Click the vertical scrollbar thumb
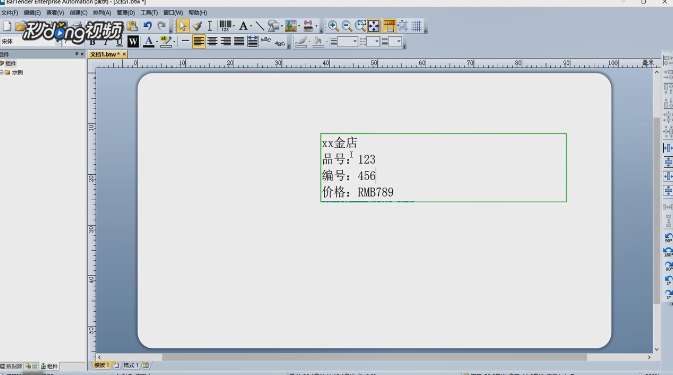Viewport: 673px width, 375px height. coord(657,210)
